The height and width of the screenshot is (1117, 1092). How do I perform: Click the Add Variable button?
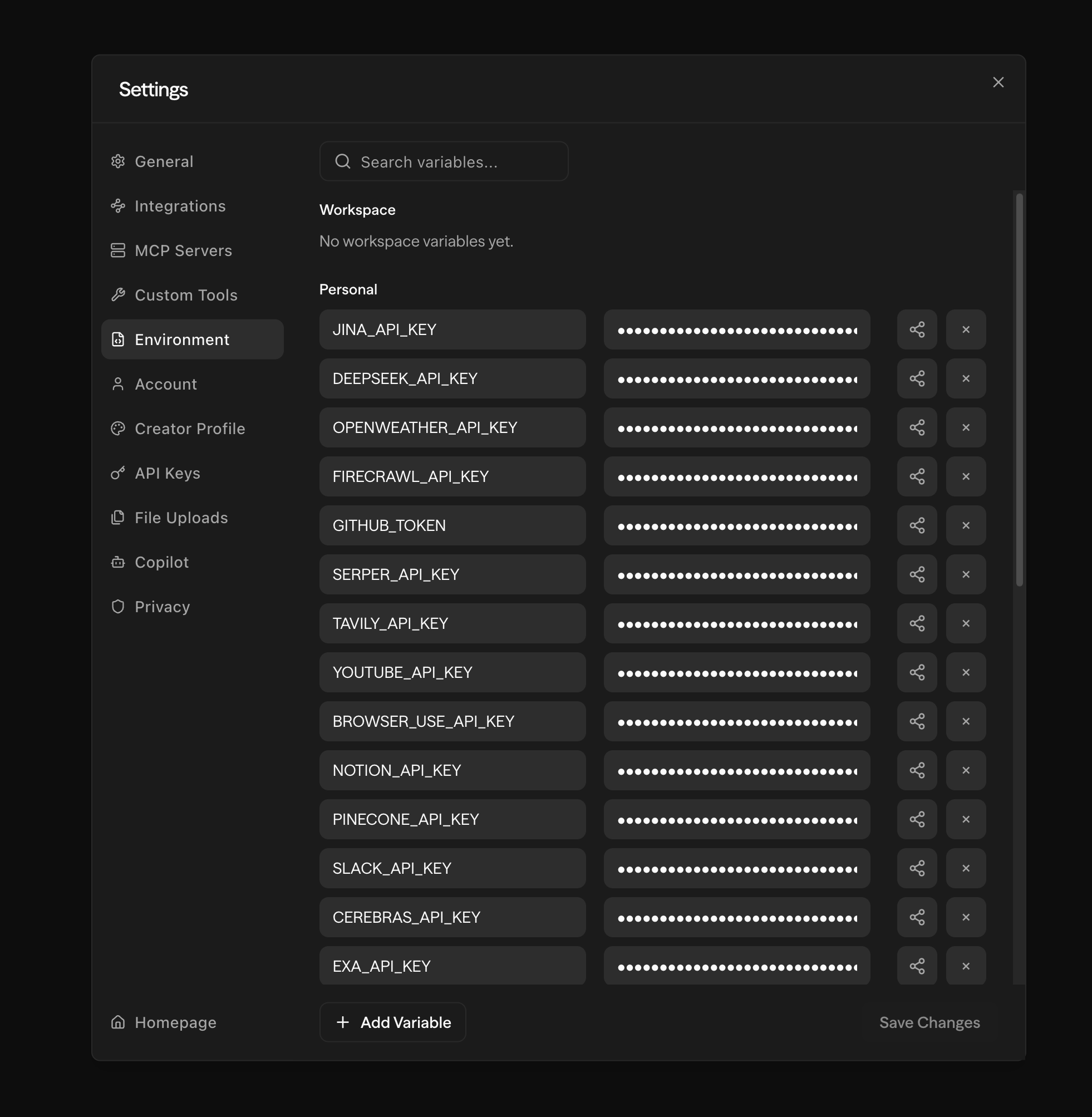393,1022
